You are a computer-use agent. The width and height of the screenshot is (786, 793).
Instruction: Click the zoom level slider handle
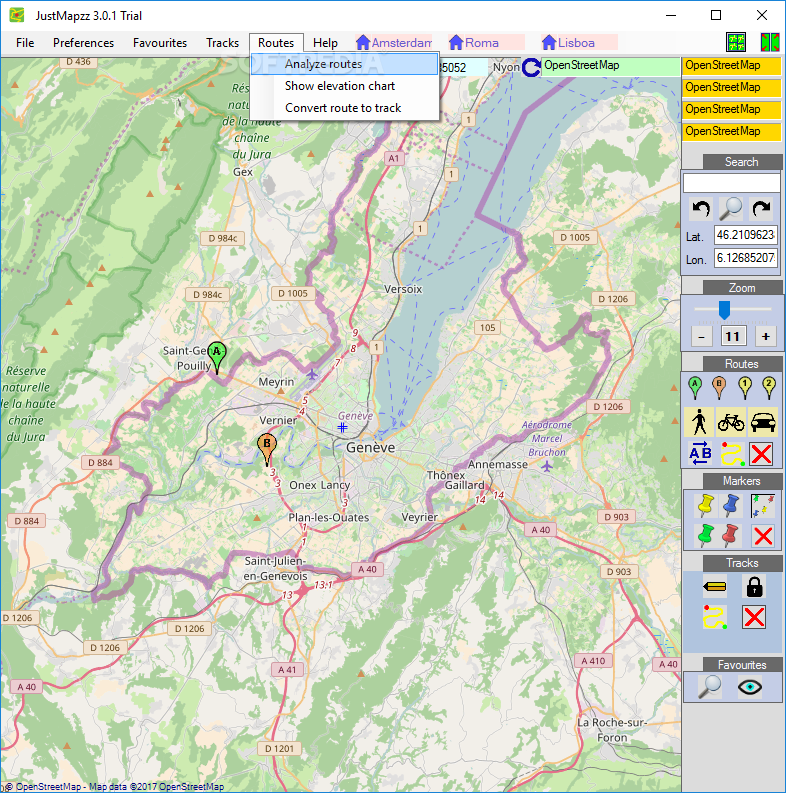[724, 310]
